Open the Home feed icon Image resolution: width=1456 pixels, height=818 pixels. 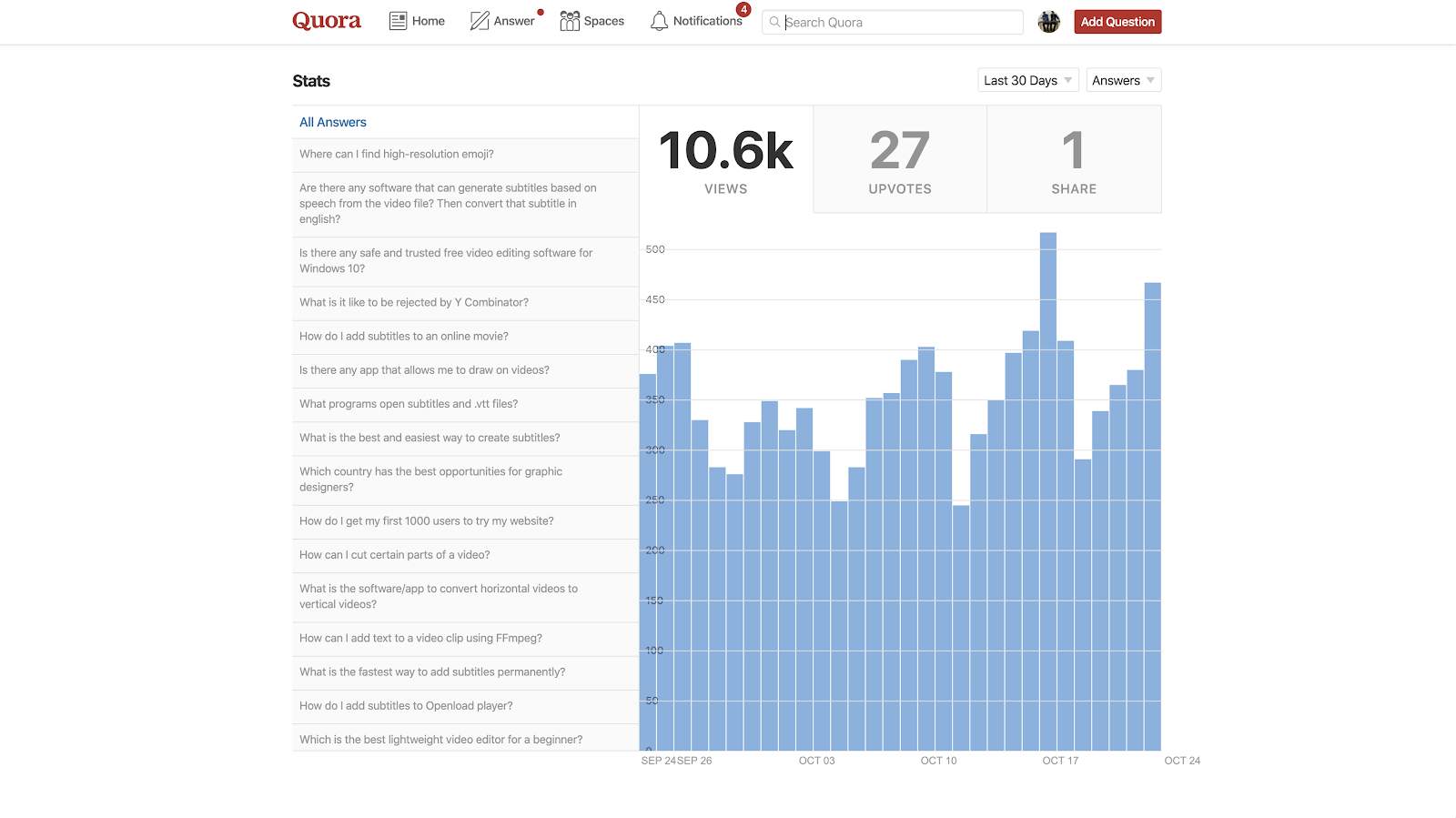click(x=398, y=21)
